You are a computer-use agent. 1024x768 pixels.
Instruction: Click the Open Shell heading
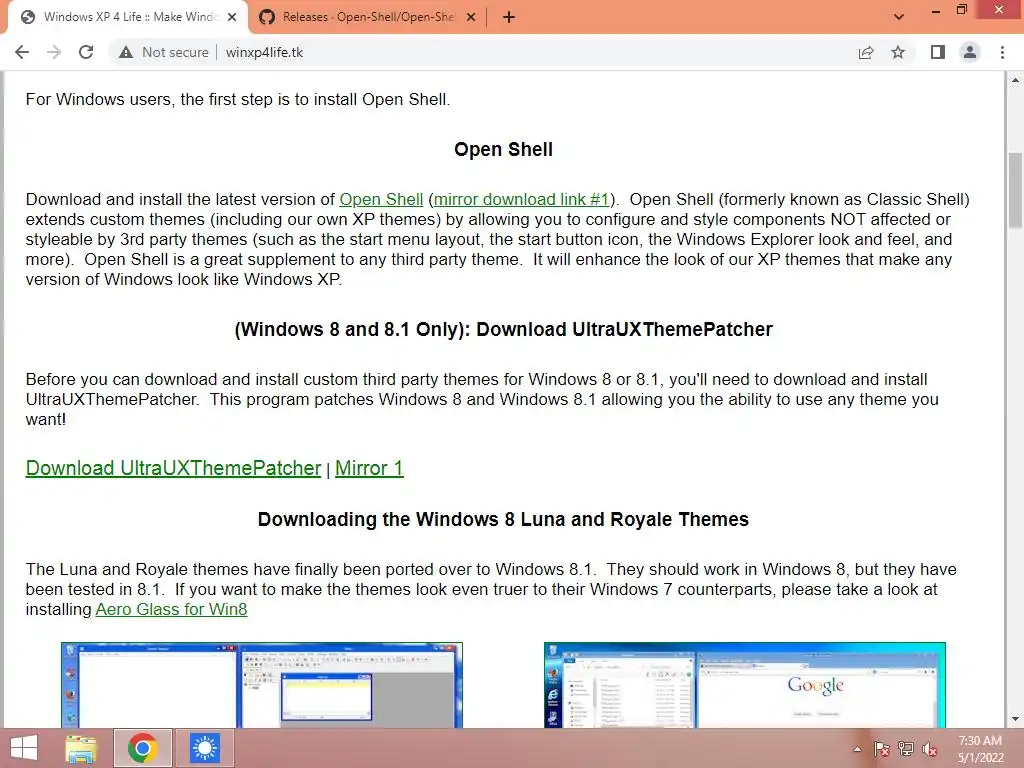(x=504, y=150)
